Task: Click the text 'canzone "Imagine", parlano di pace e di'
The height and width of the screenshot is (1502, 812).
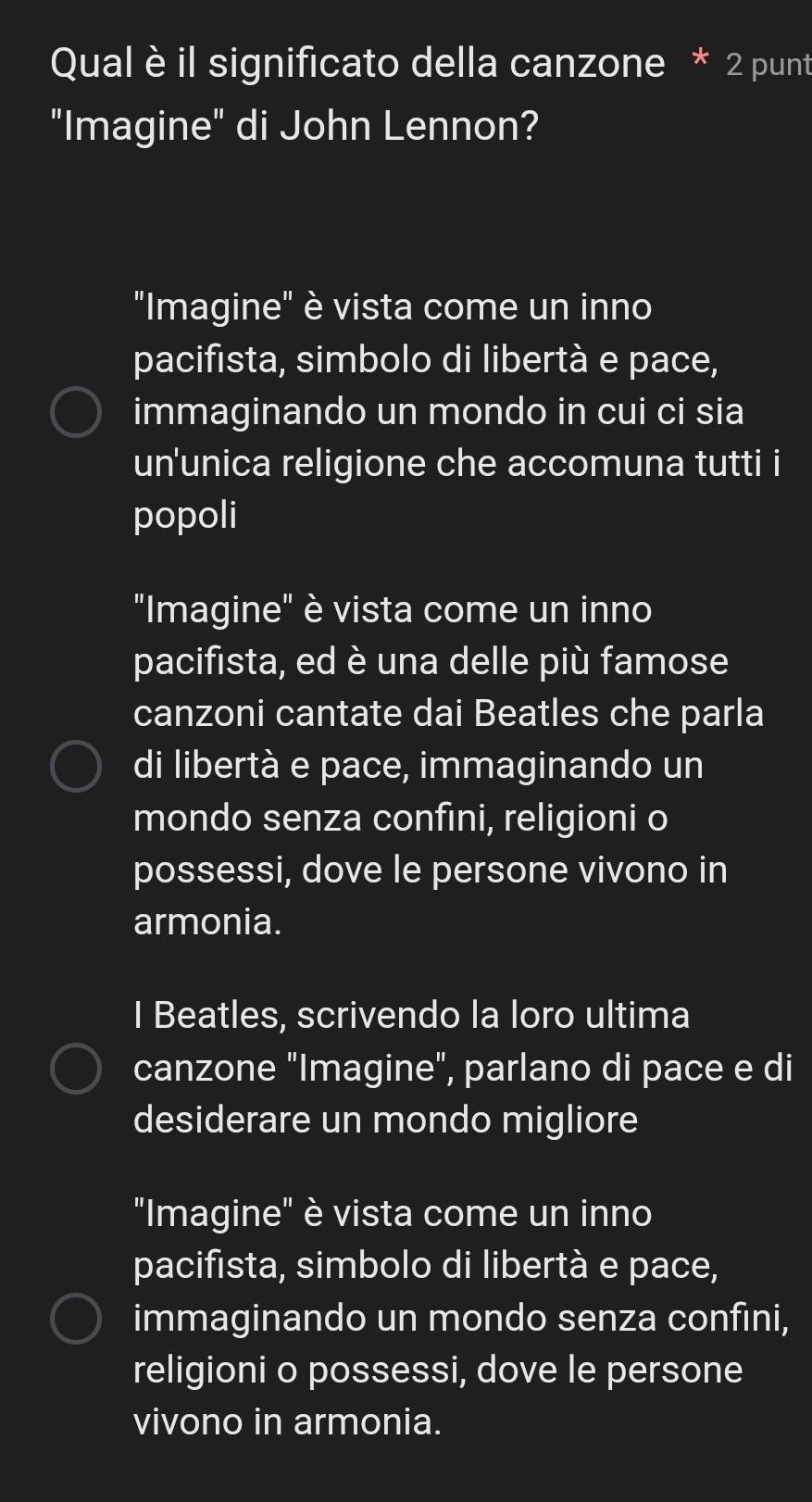Action: tap(463, 1068)
